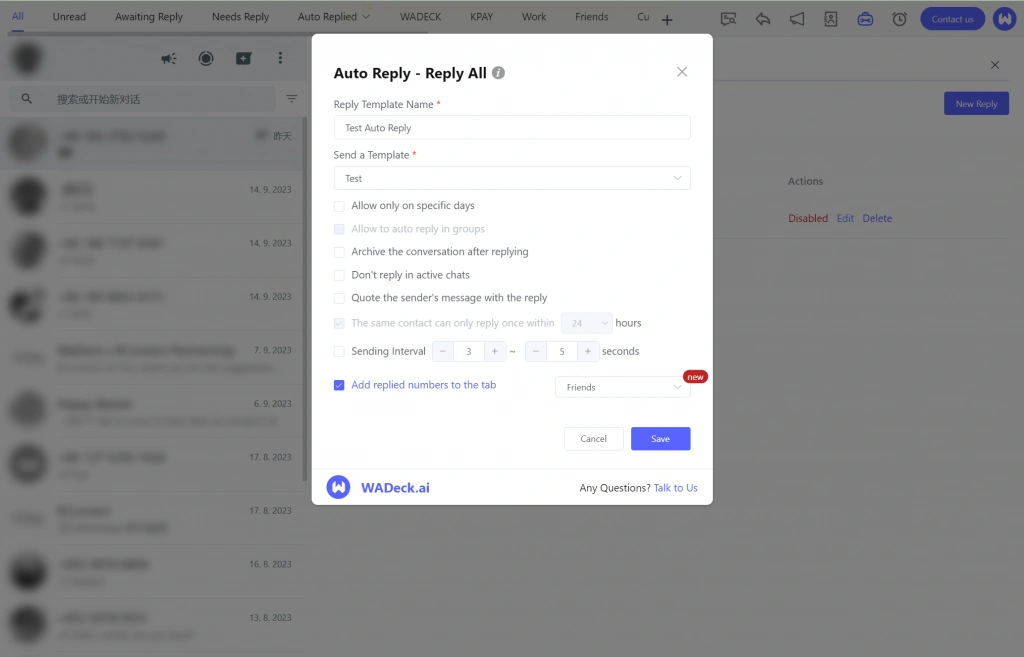The image size is (1024, 657).
Task: Open the Friends tab selection dropdown
Action: pos(622,386)
